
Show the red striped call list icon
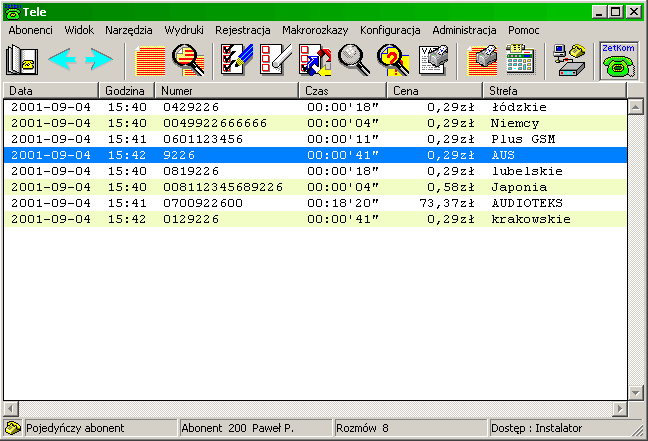pyautogui.click(x=150, y=61)
